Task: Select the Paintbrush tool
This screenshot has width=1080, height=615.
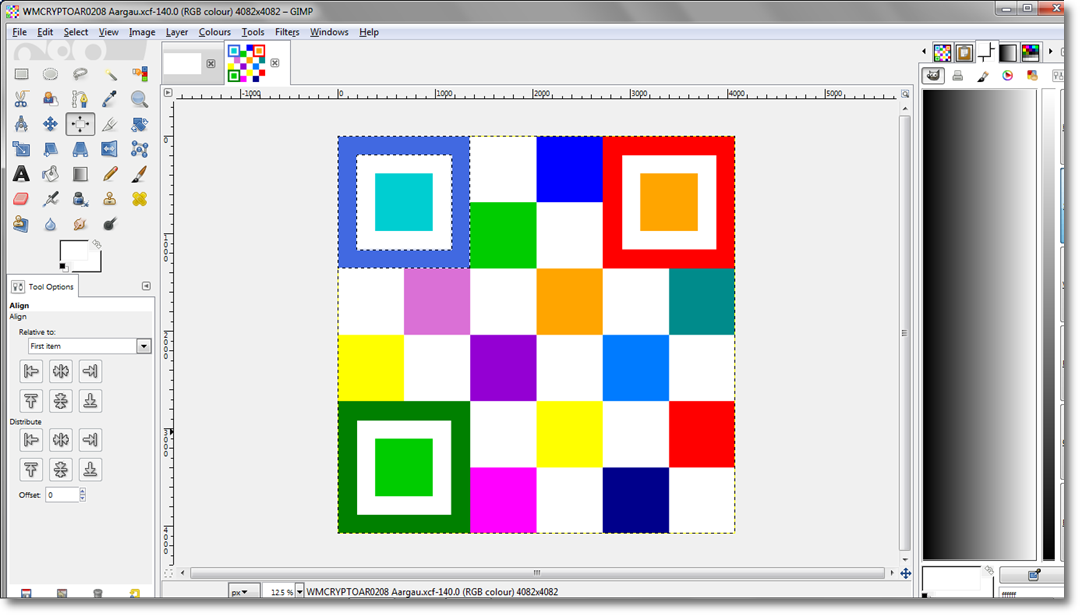Action: (x=140, y=174)
